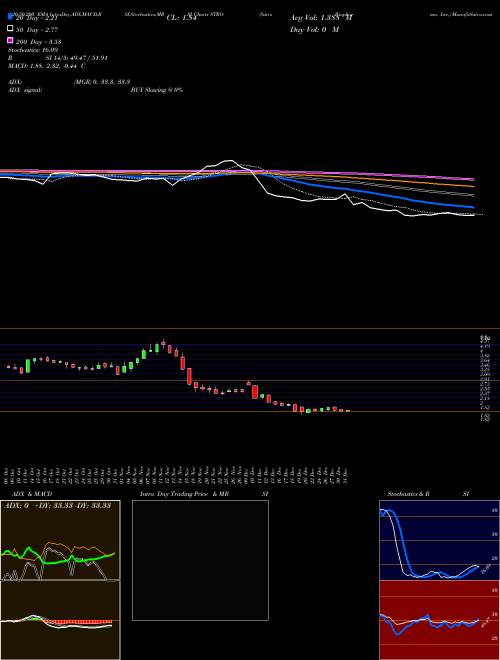Open the MACD histogram chart panel
The height and width of the screenshot is (660, 500).
tap(60, 620)
